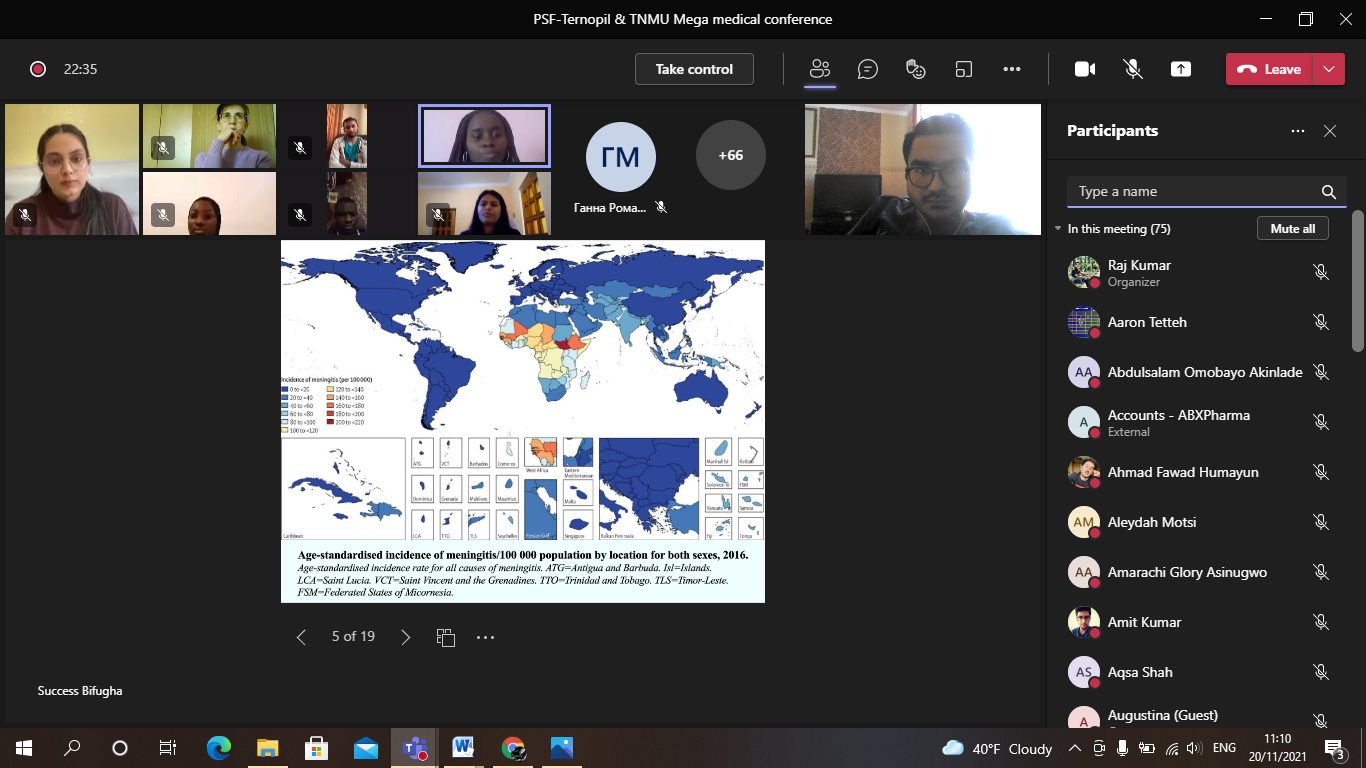
Task: Close the Participants panel
Action: 1330,131
